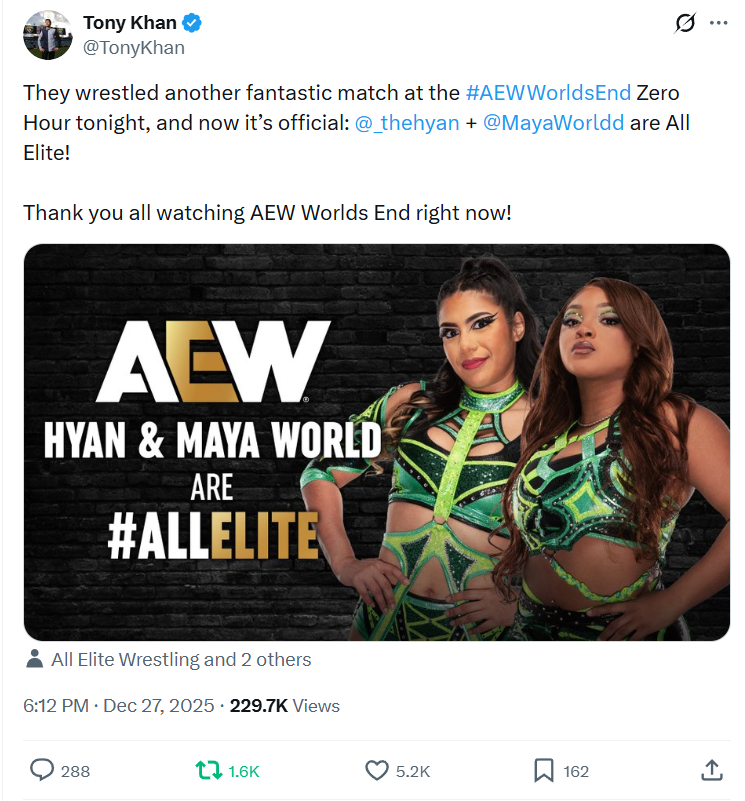
Task: Repost this tweet with the retweet icon
Action: pyautogui.click(x=208, y=770)
